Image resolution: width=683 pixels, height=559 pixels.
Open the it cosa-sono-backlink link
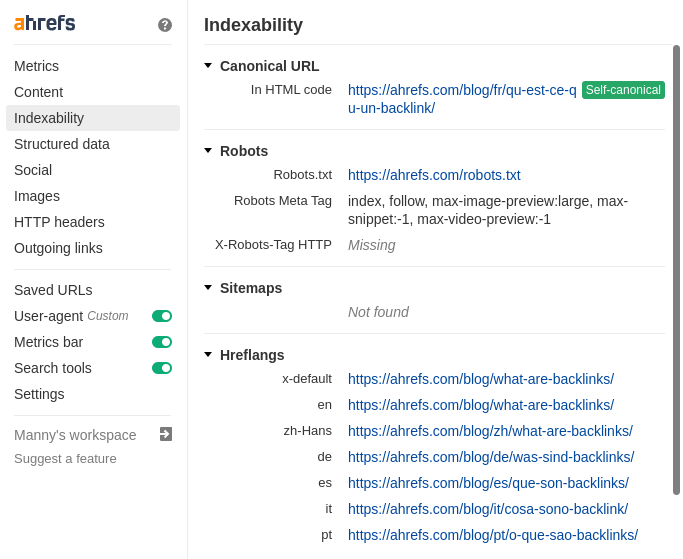[x=488, y=509]
